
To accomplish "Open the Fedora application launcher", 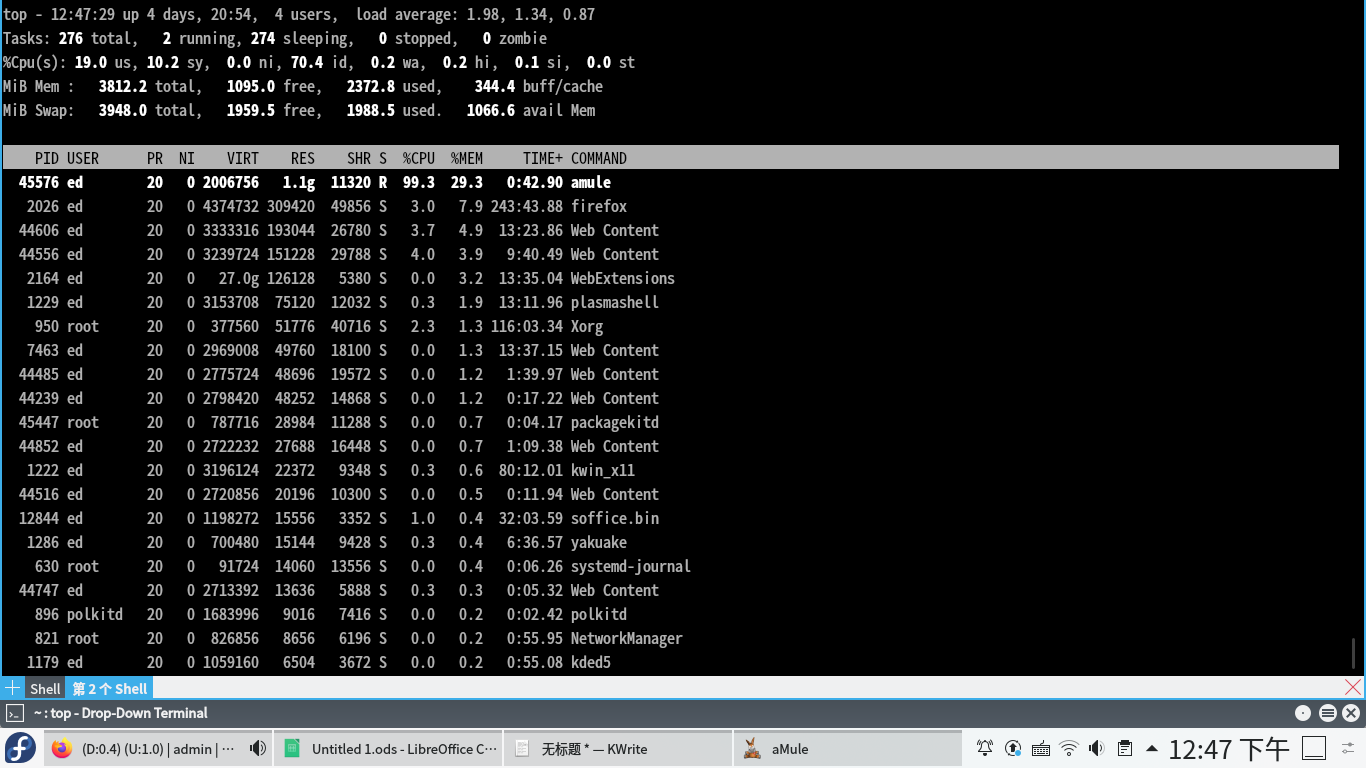I will 20,748.
